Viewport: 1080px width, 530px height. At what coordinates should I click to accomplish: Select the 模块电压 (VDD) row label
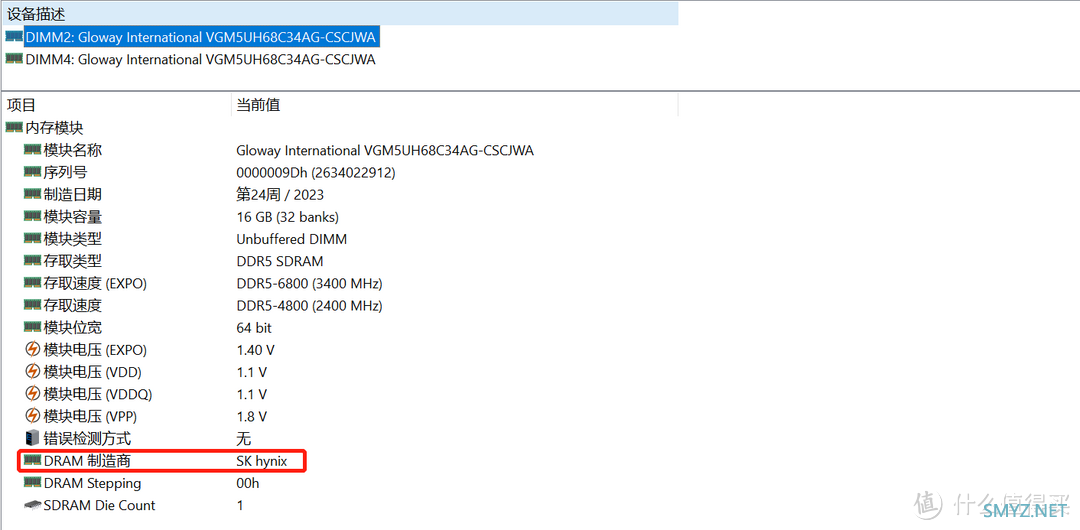tap(92, 372)
